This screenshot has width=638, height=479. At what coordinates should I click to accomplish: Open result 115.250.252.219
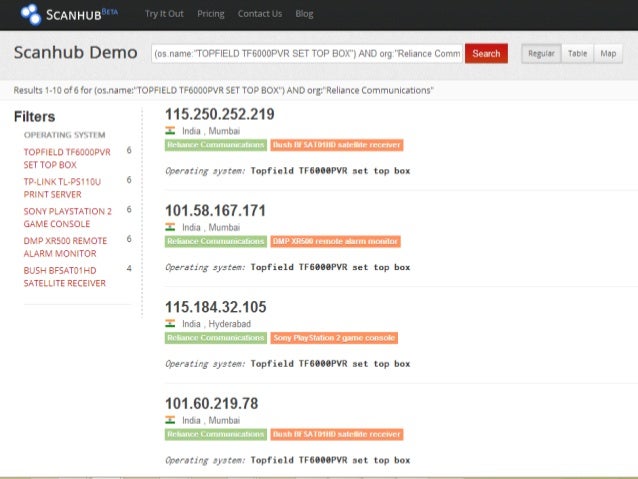click(x=220, y=114)
